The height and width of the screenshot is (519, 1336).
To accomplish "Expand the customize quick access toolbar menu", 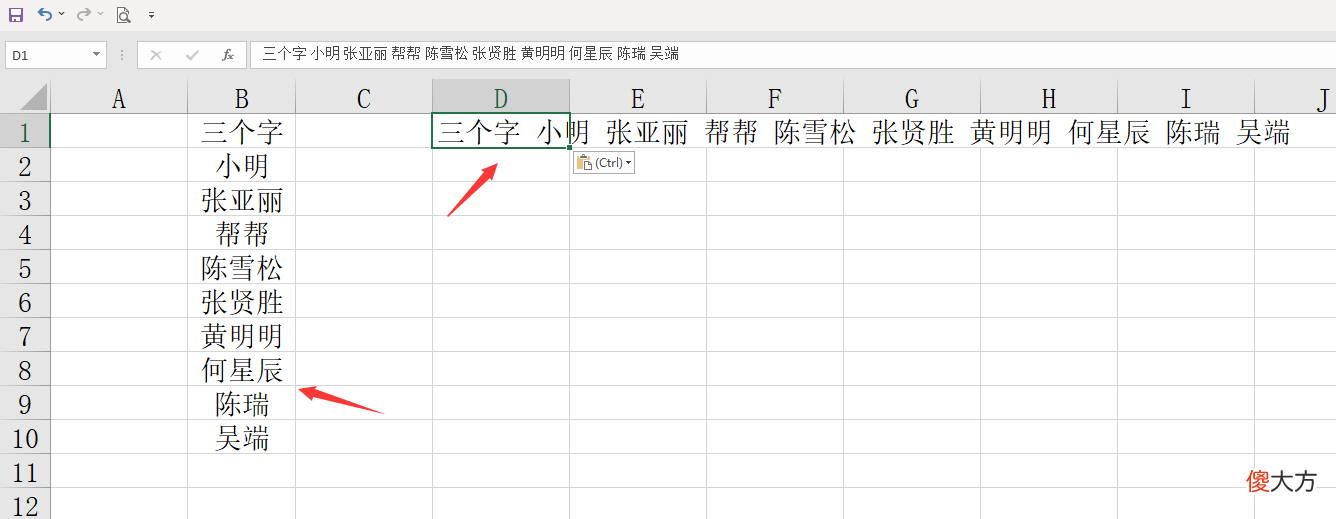I will coord(151,15).
